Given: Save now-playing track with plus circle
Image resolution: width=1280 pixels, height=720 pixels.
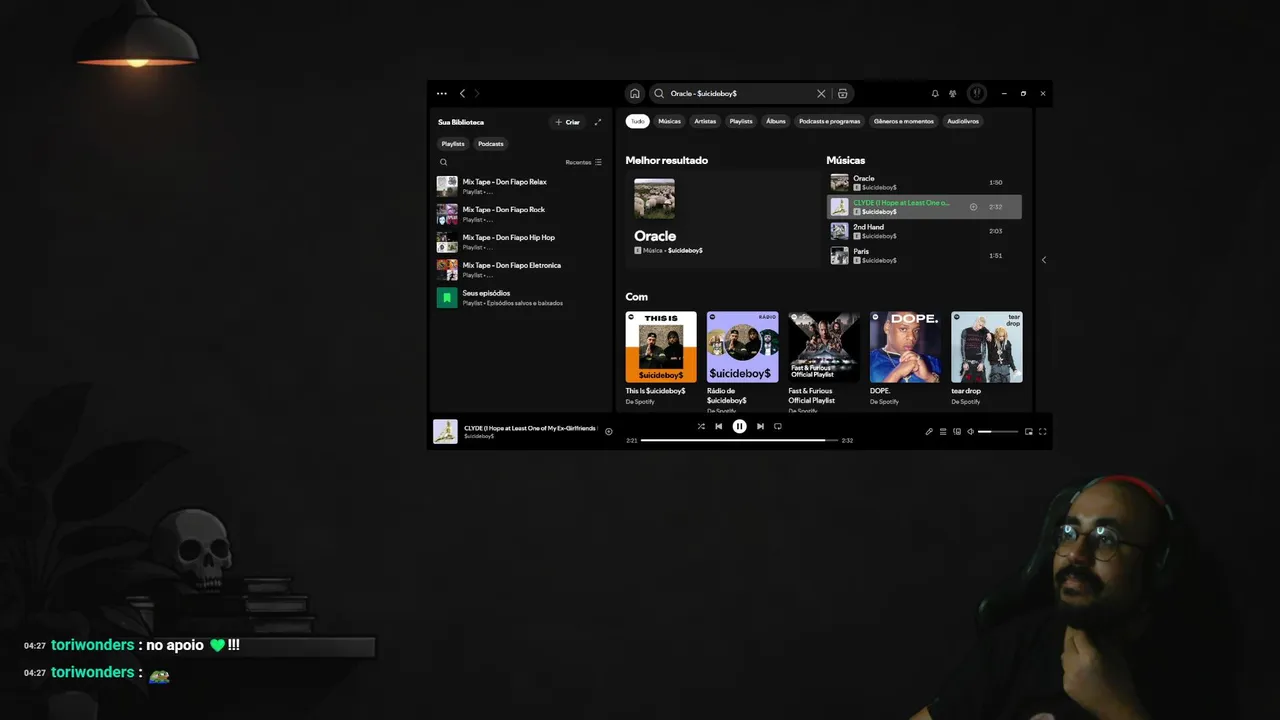Looking at the screenshot, I should (x=608, y=432).
